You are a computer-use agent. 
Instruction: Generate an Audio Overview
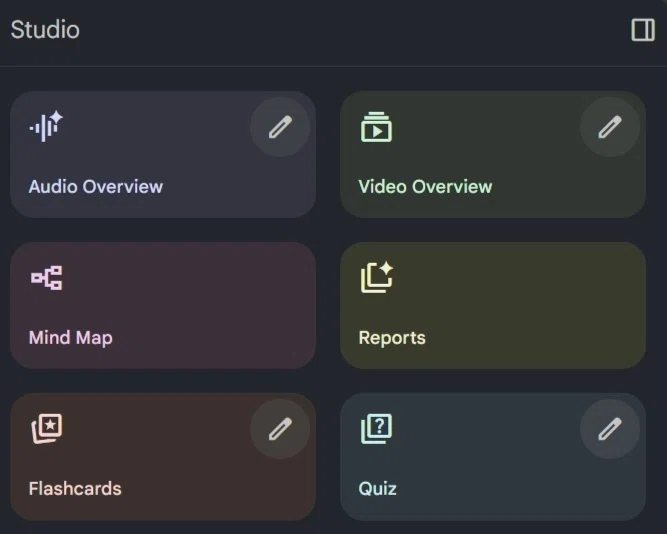[x=163, y=154]
